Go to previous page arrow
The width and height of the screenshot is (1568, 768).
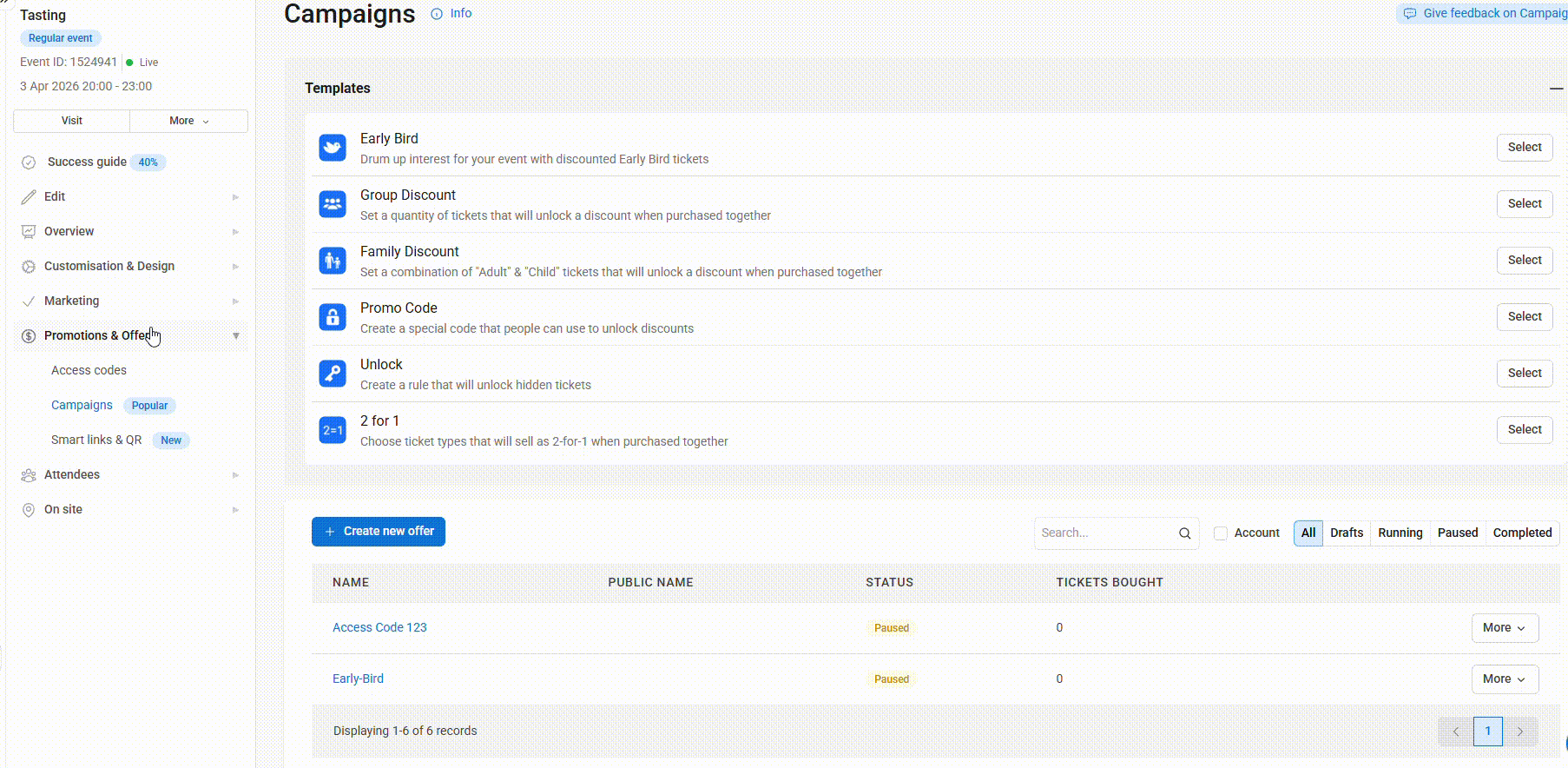[1456, 732]
